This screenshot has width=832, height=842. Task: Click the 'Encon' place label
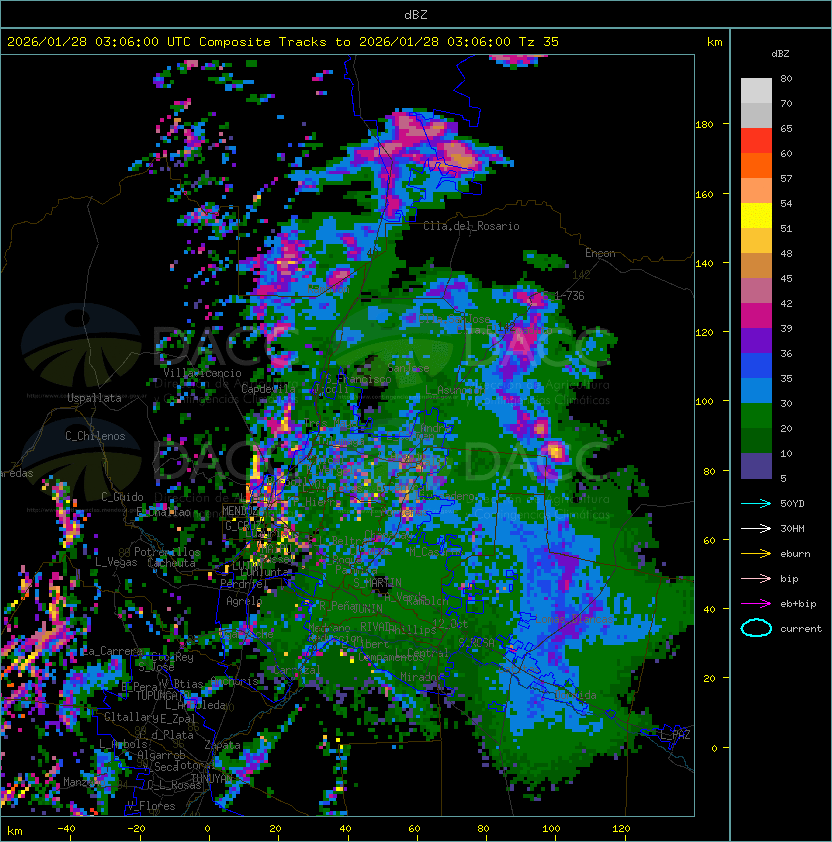(x=600, y=253)
